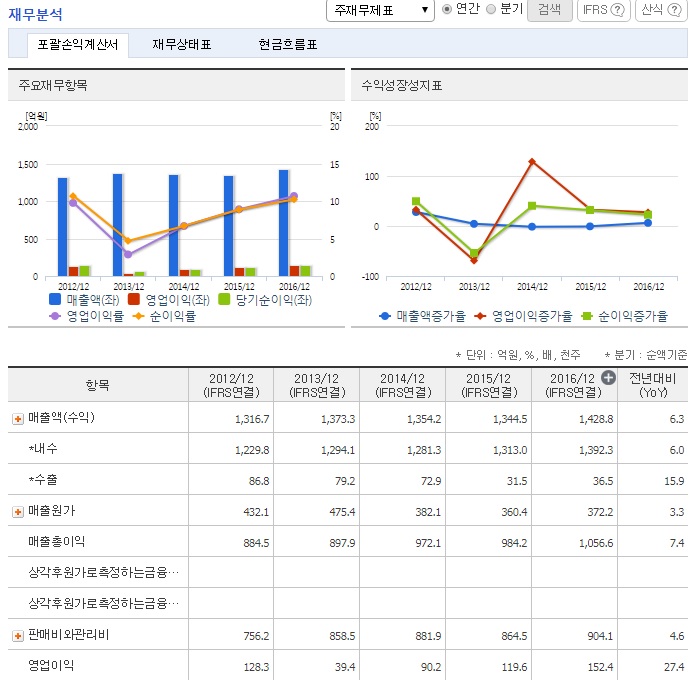Viewport: 692px width, 680px height.
Task: Click the 매출액증가율 blue legend marker
Action: 386,316
